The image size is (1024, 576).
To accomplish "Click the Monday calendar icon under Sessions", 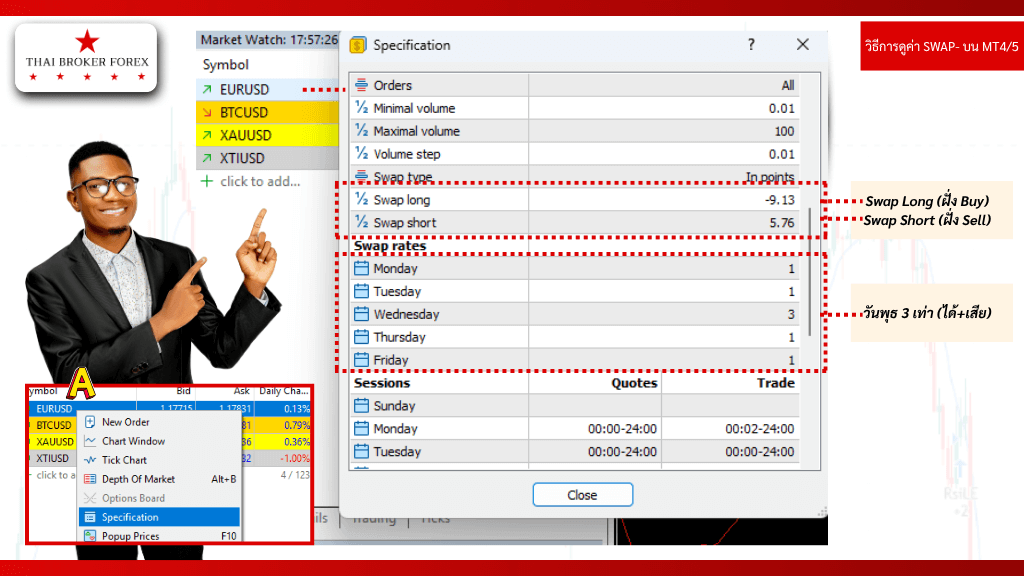I will tap(361, 428).
